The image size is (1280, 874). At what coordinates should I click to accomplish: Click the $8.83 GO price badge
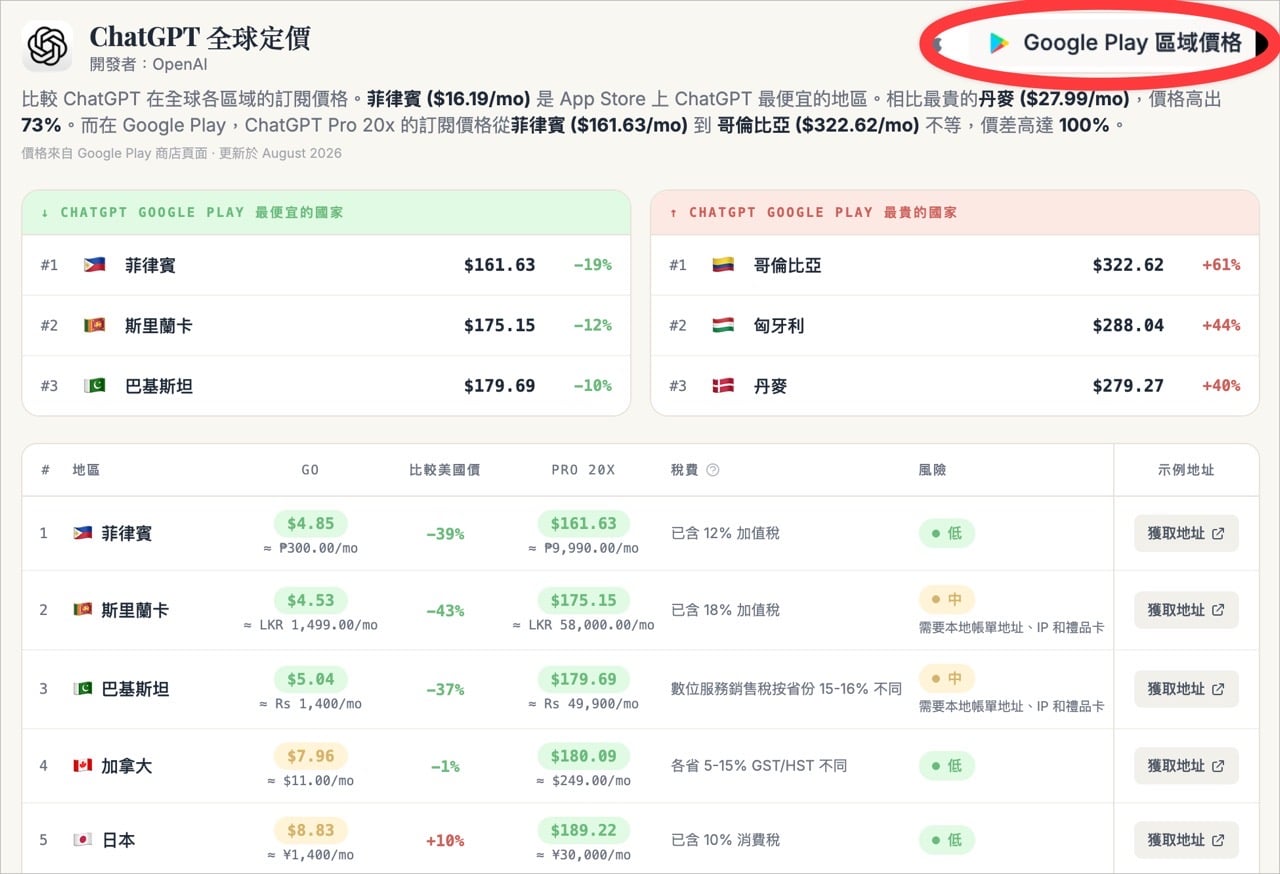click(311, 830)
